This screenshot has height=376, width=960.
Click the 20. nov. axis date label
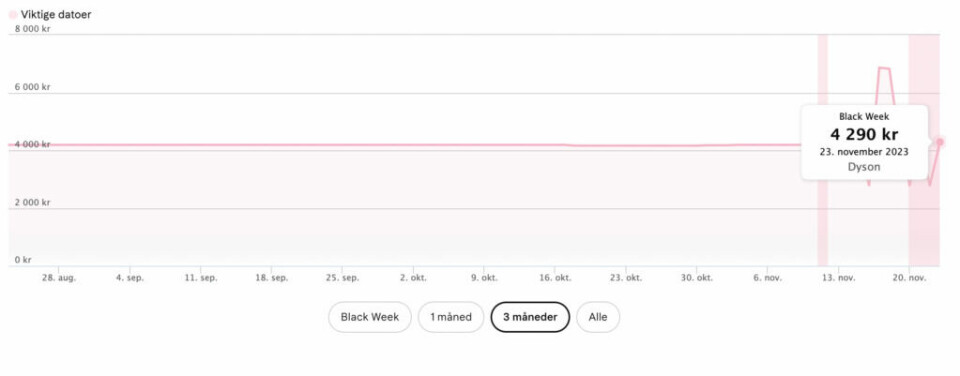[909, 277]
